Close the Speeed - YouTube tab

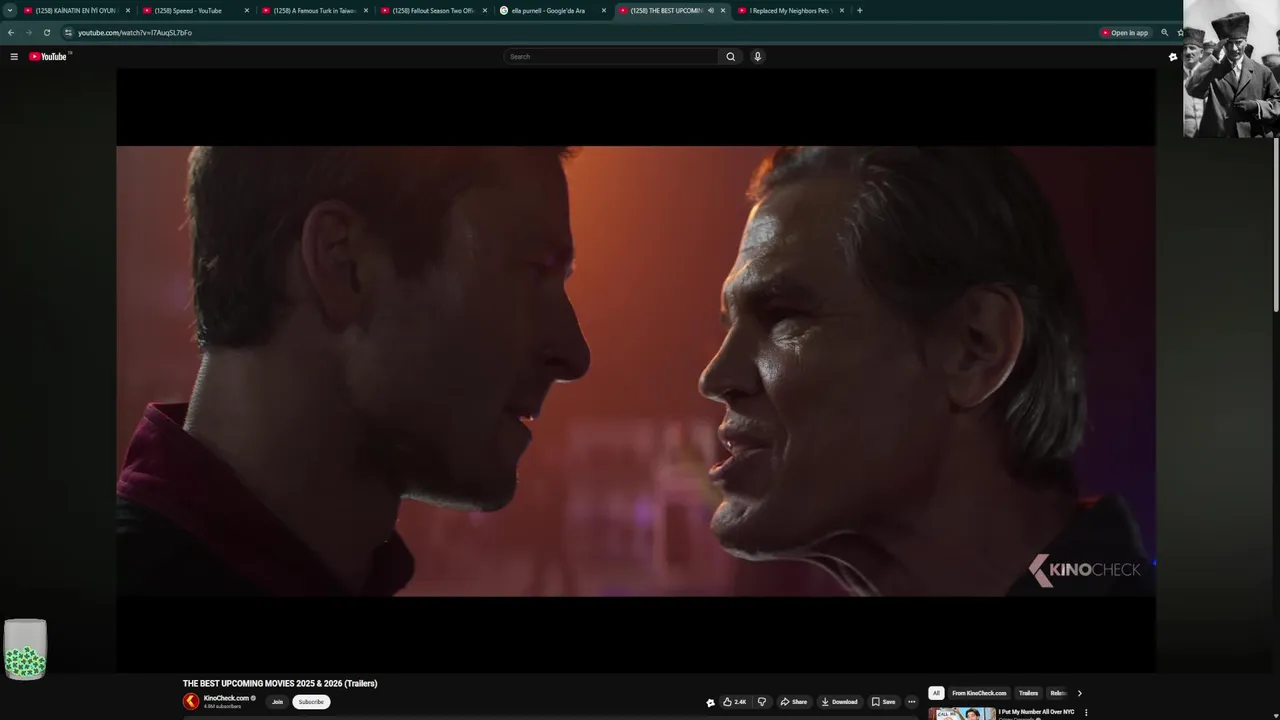pos(247,11)
